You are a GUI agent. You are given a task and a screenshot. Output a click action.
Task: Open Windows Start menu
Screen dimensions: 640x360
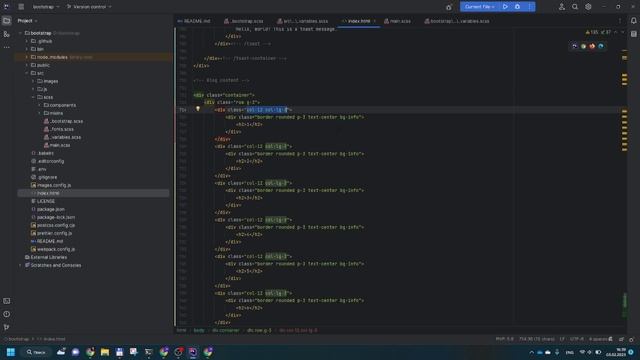(x=11, y=352)
